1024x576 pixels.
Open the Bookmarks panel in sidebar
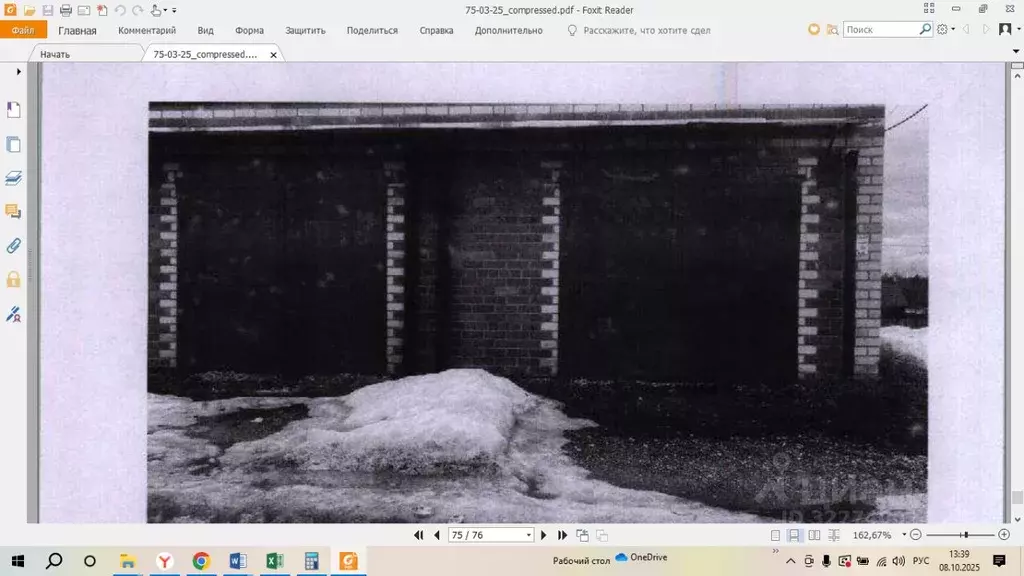coord(14,110)
